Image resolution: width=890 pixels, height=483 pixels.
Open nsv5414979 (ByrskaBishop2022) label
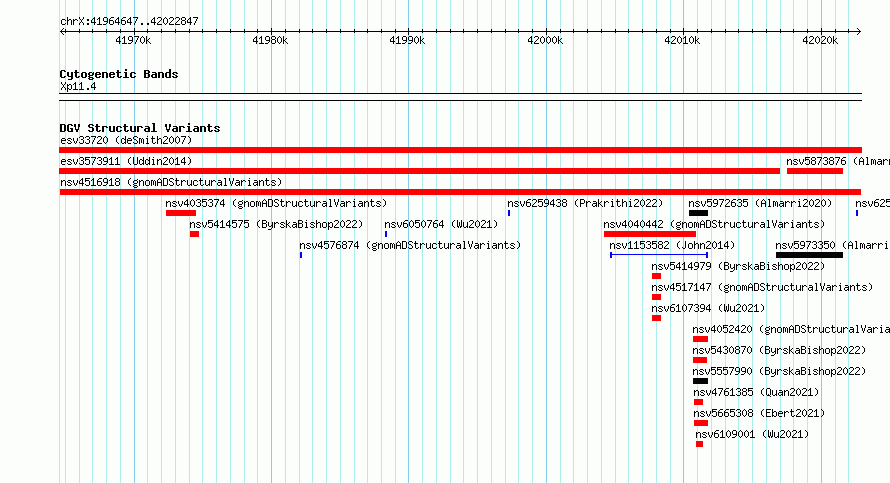pos(738,266)
